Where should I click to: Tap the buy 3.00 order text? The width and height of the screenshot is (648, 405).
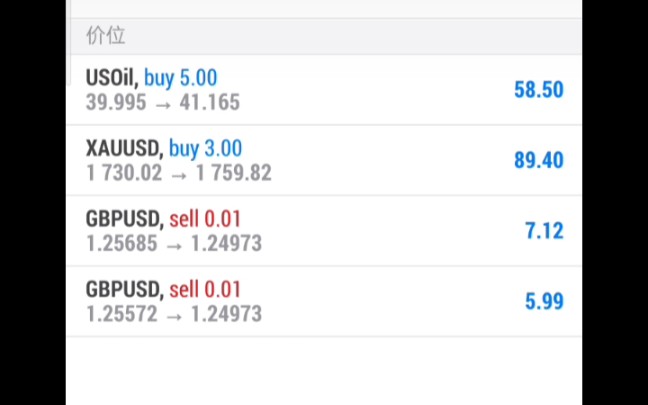tap(205, 149)
